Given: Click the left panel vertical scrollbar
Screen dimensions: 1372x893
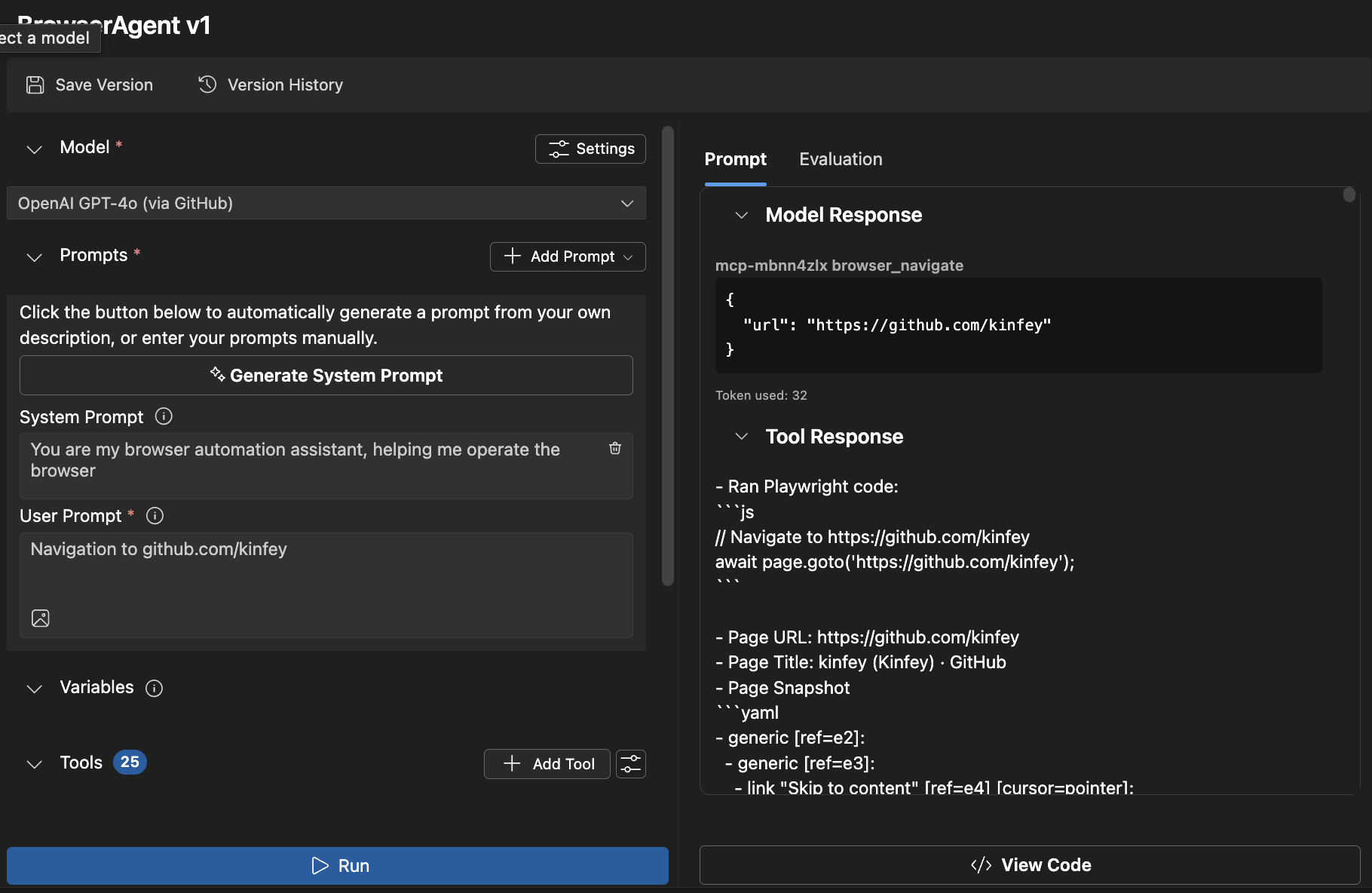Looking at the screenshot, I should coord(668,356).
